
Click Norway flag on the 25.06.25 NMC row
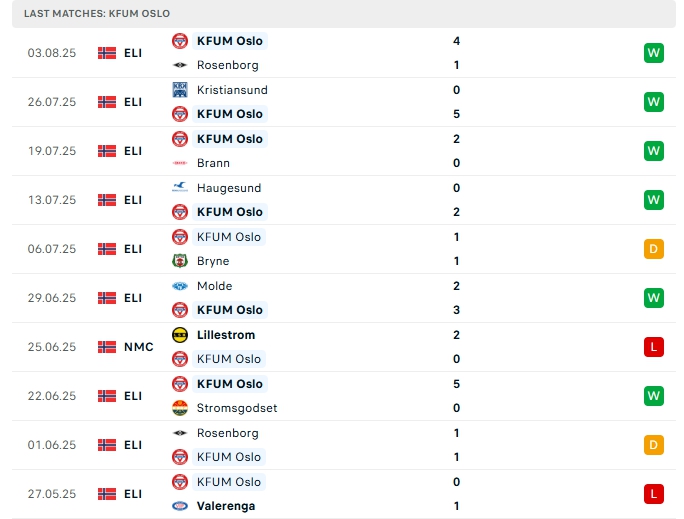point(107,347)
